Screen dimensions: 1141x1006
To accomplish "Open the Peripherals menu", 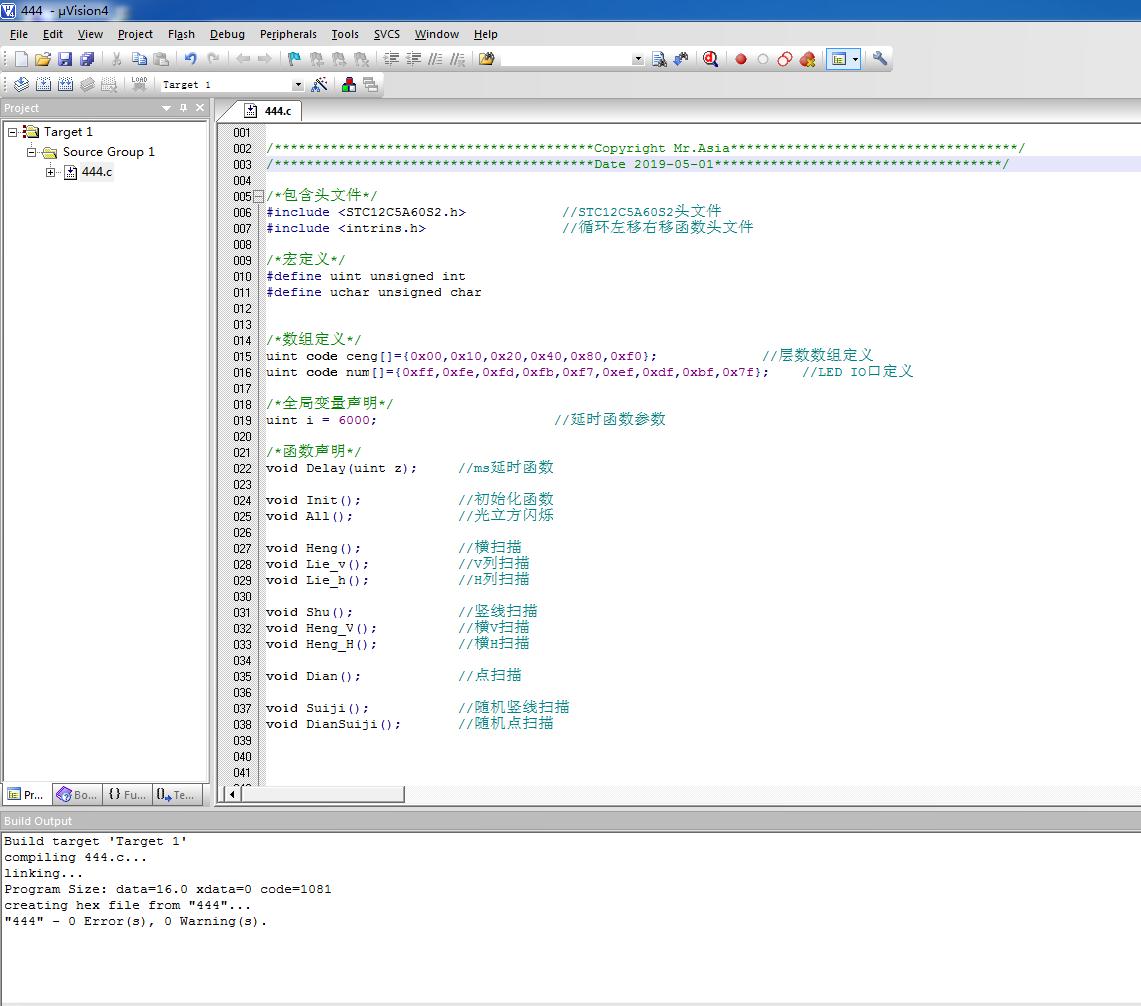I will [x=288, y=34].
